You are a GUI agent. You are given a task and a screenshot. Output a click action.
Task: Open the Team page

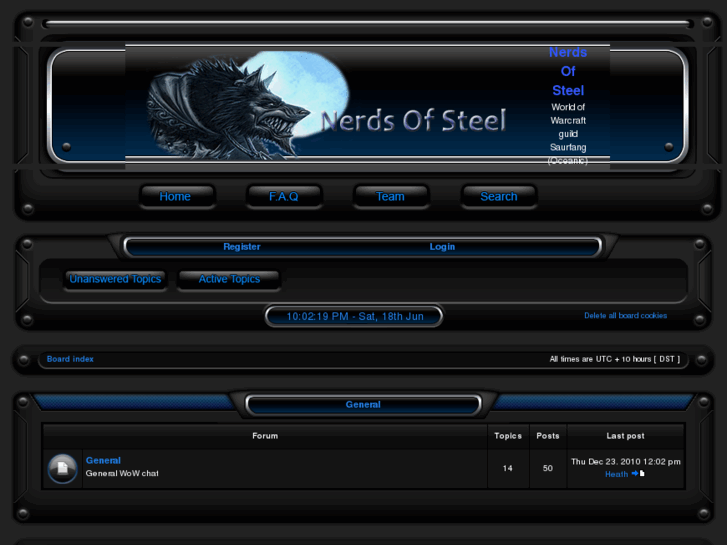[390, 197]
